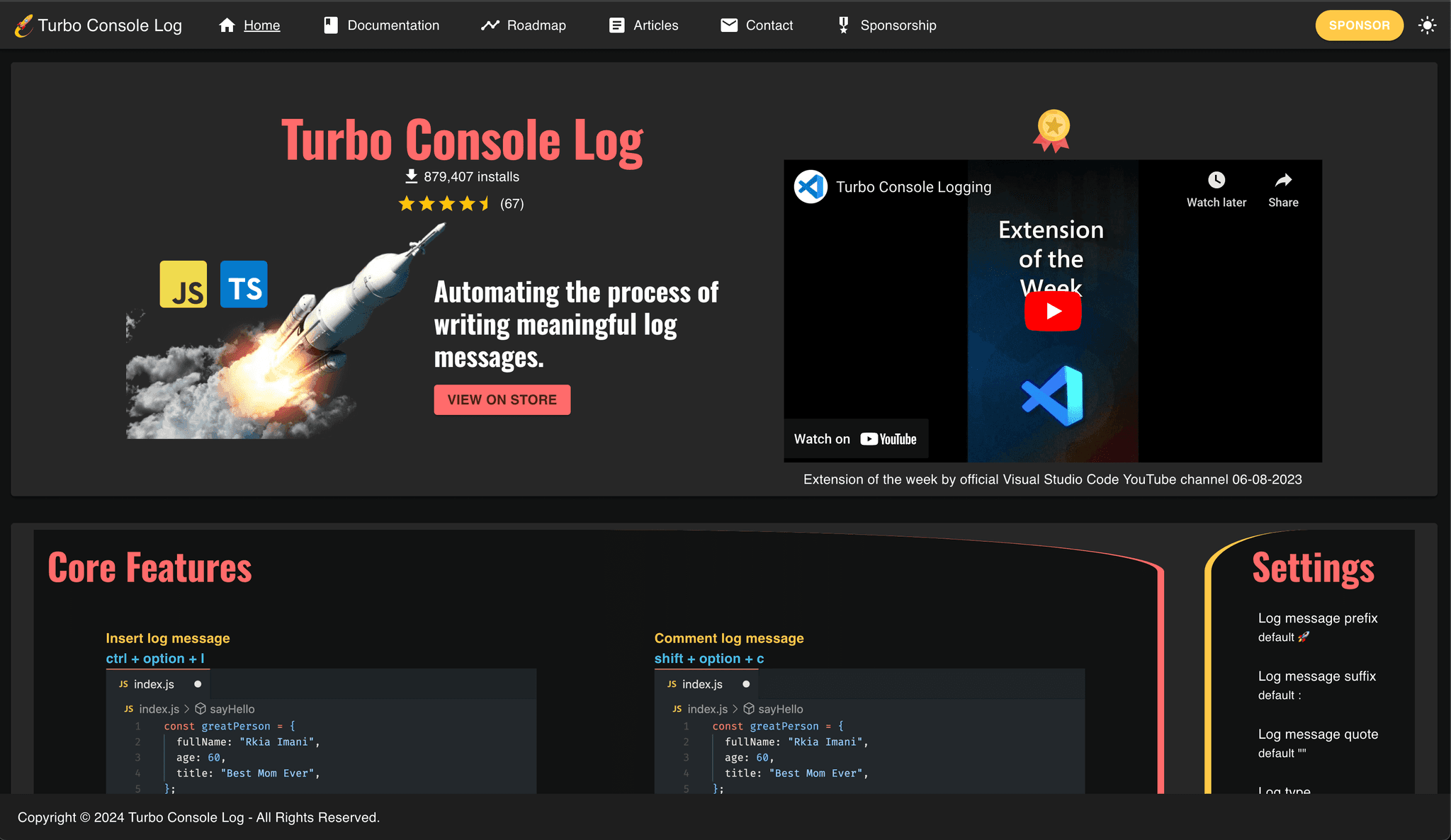
Task: Select the Sponsorship medal icon
Action: tap(842, 25)
